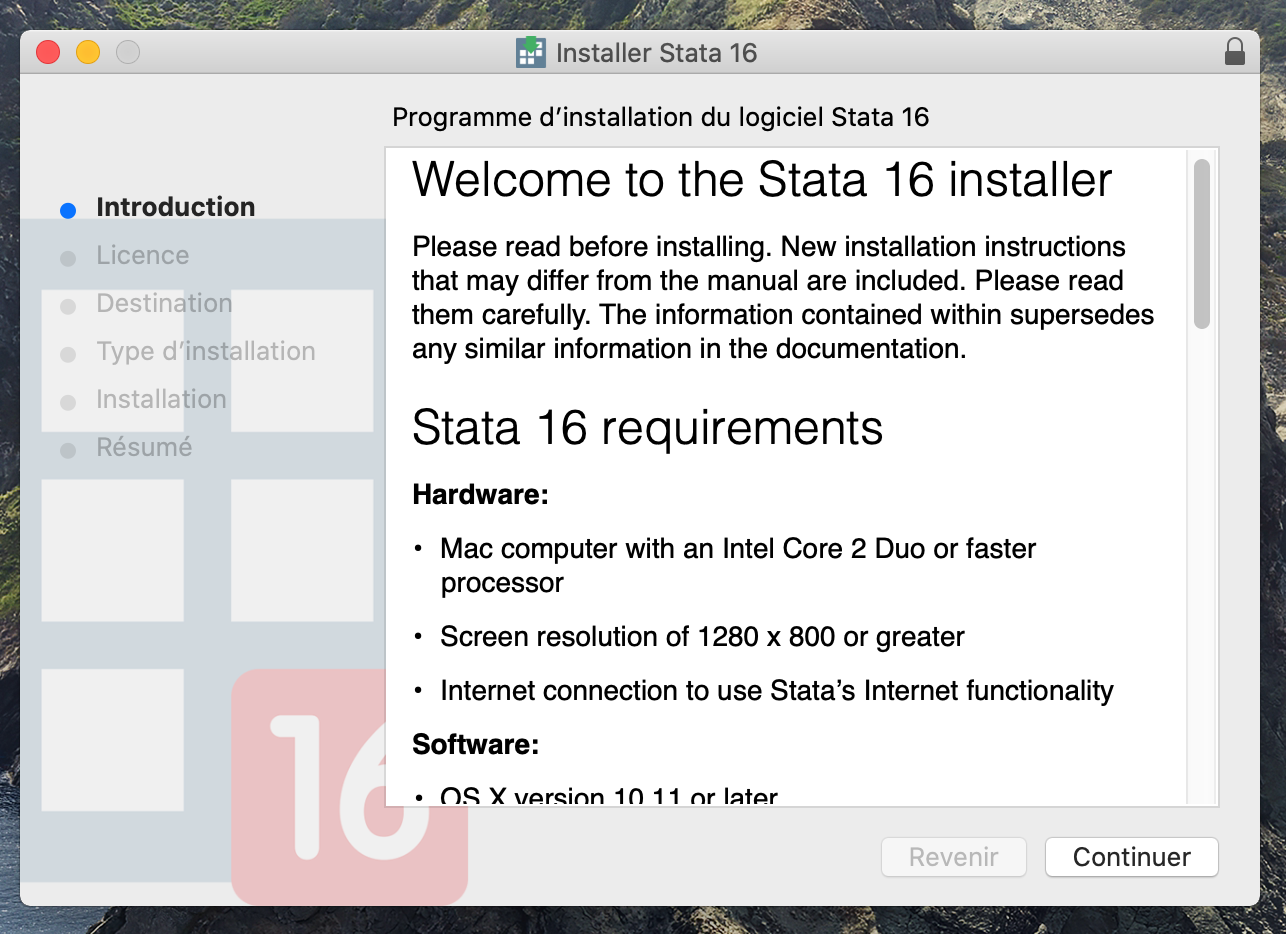Click the 'Stata 16 requirements' heading
The height and width of the screenshot is (934, 1286).
click(647, 428)
